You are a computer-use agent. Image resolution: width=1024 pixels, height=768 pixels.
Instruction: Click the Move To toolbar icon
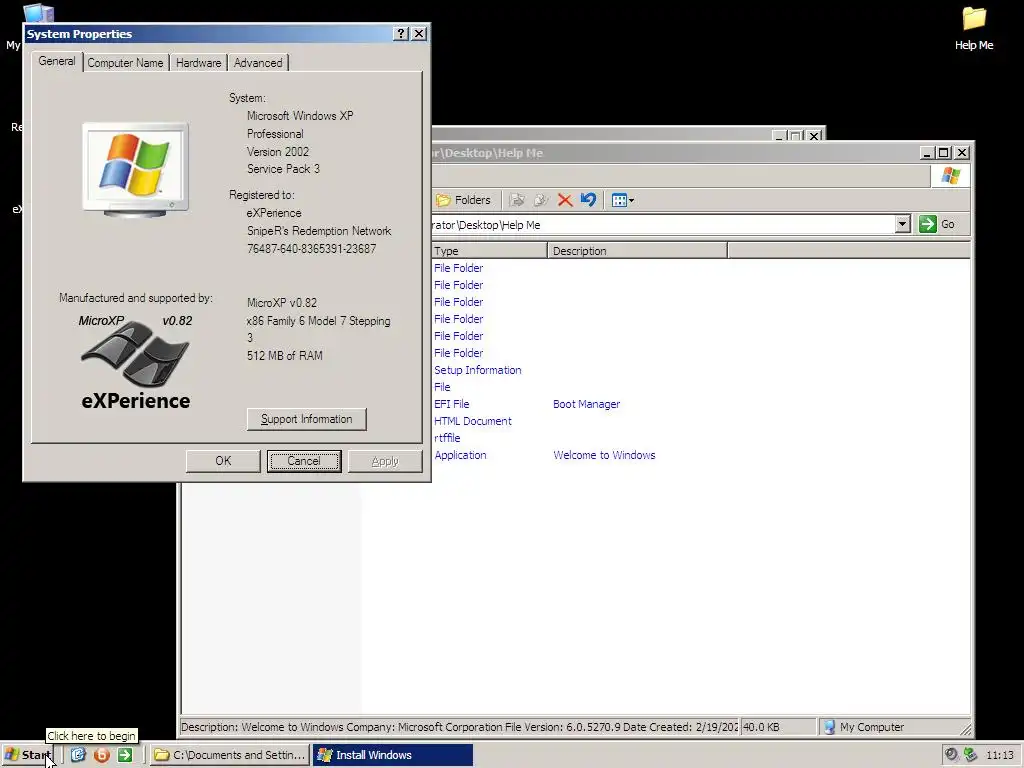(x=517, y=200)
